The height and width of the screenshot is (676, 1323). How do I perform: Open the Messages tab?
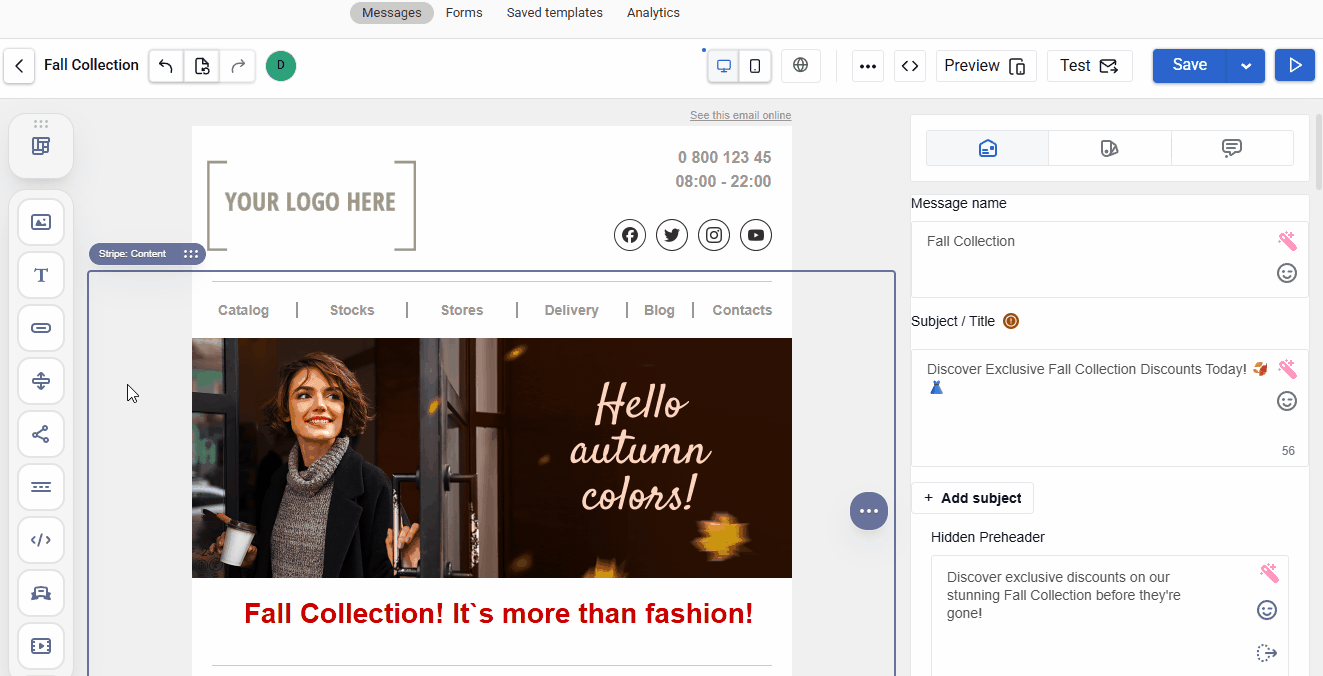coord(392,13)
